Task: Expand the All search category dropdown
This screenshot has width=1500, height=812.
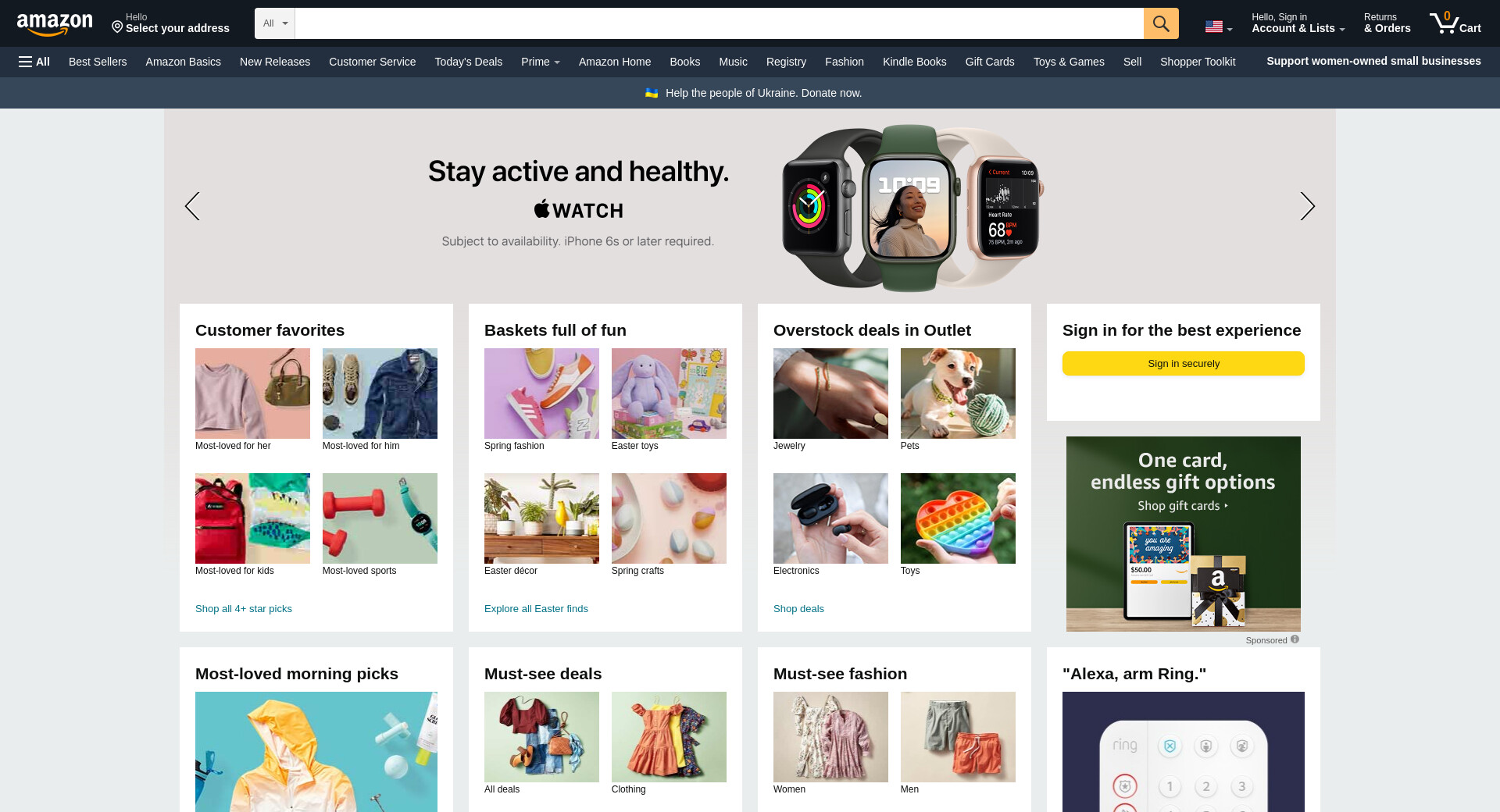Action: coord(275,23)
